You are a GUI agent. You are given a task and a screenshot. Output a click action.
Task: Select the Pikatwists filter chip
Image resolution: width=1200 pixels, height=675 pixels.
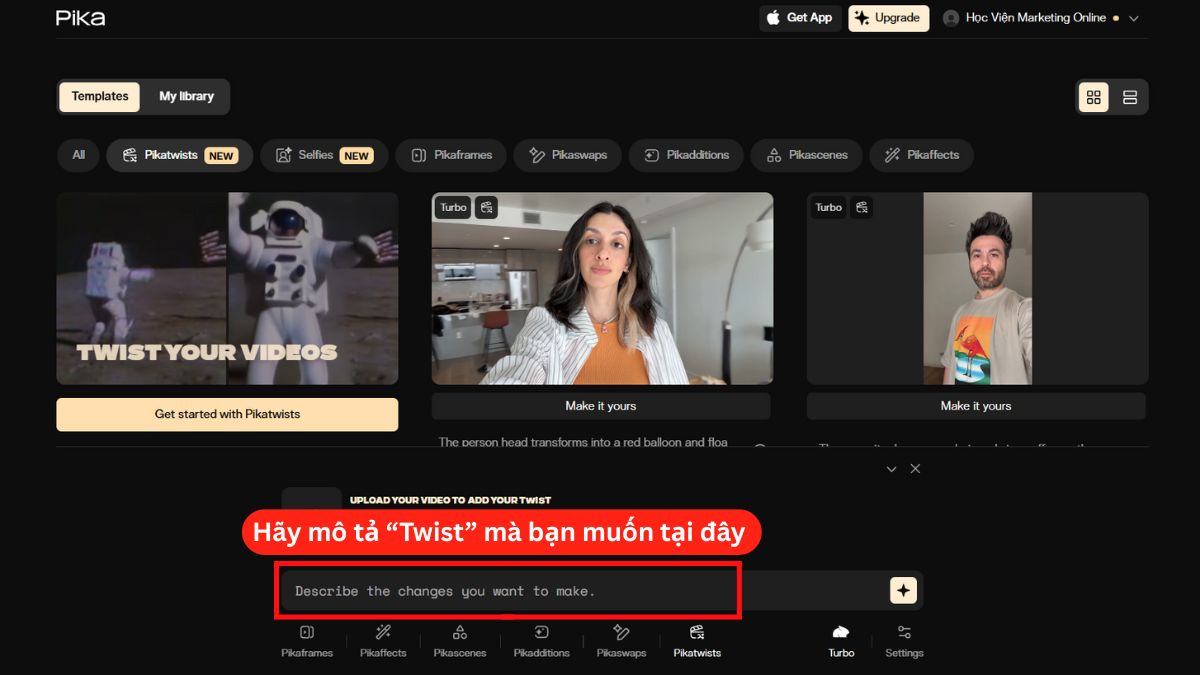(x=179, y=155)
